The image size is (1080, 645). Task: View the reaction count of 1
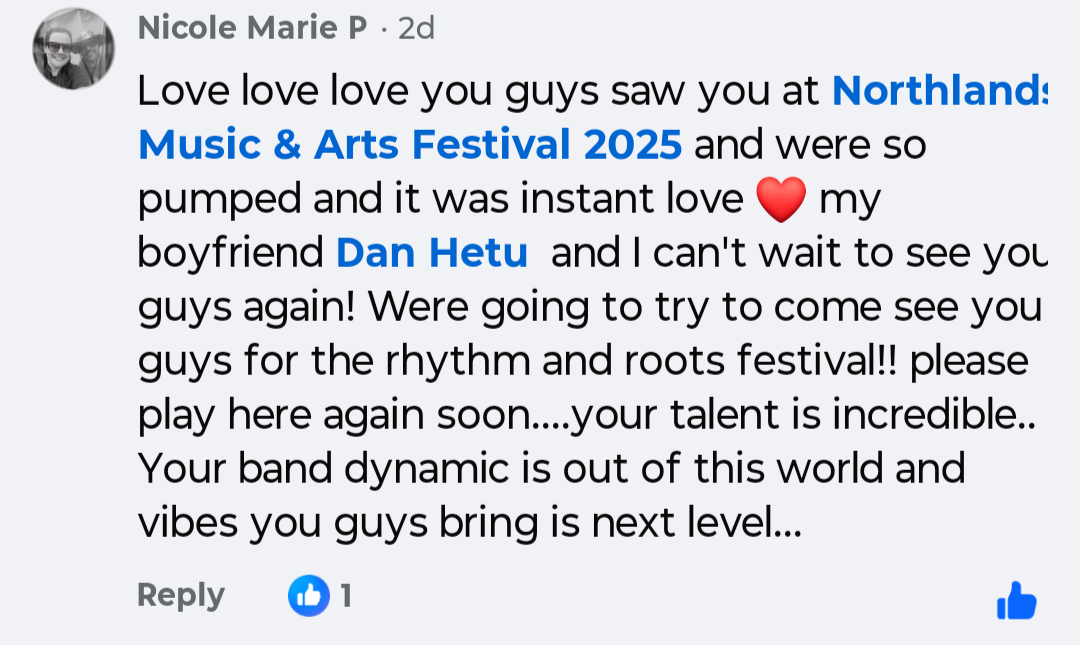346,597
